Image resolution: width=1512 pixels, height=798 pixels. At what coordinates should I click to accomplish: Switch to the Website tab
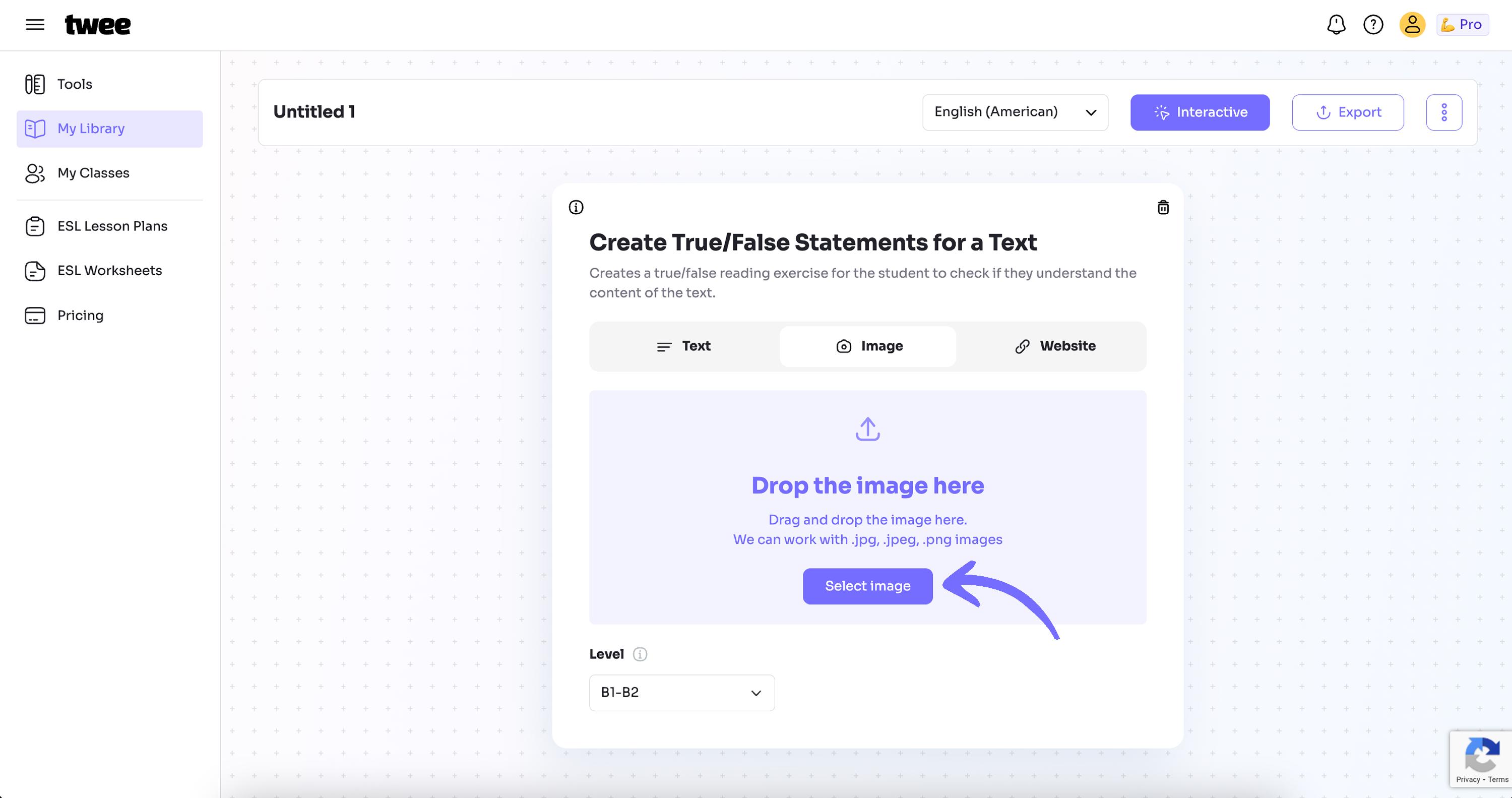click(1054, 346)
